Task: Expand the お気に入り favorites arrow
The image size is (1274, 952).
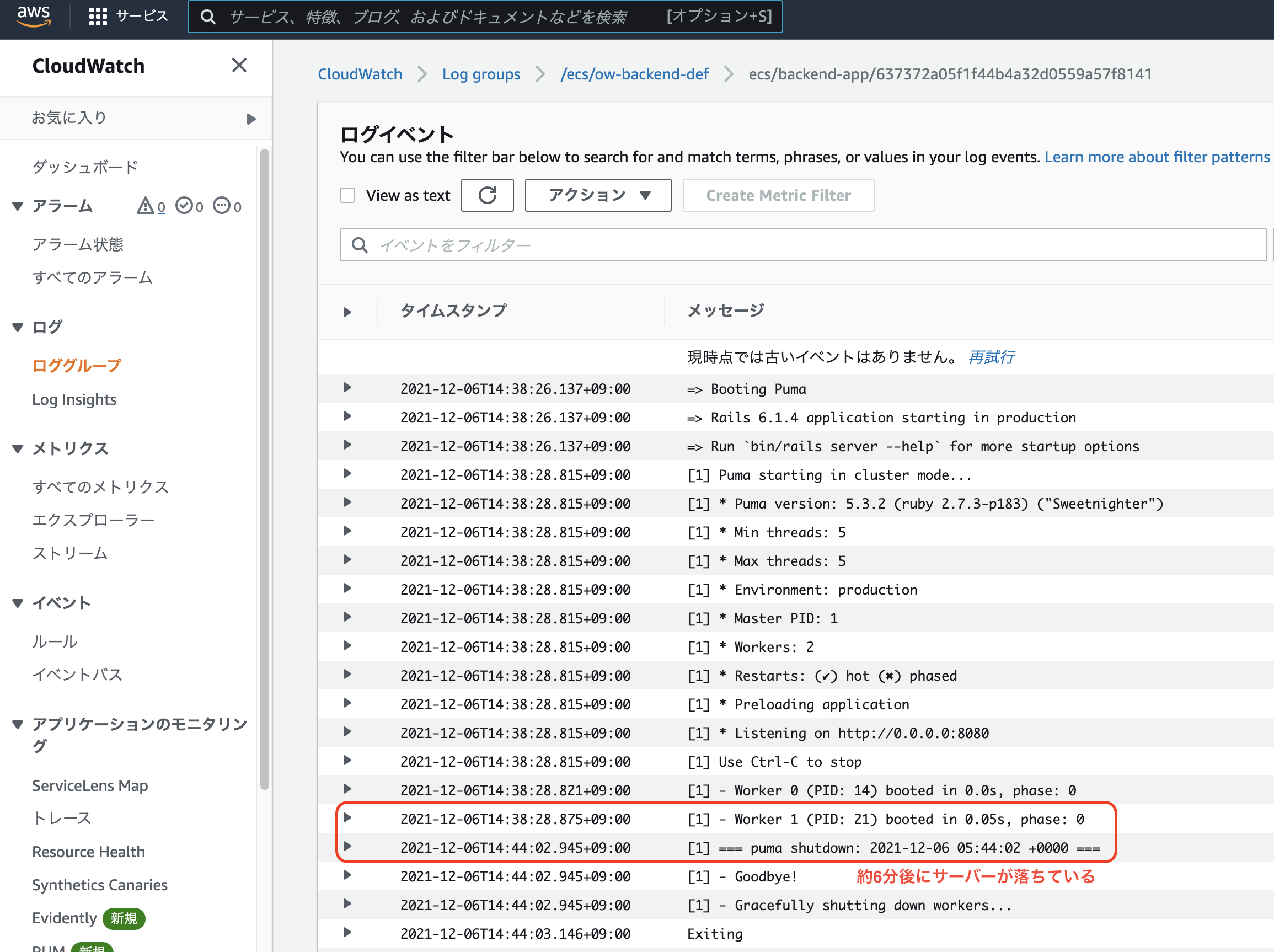Action: tap(251, 119)
